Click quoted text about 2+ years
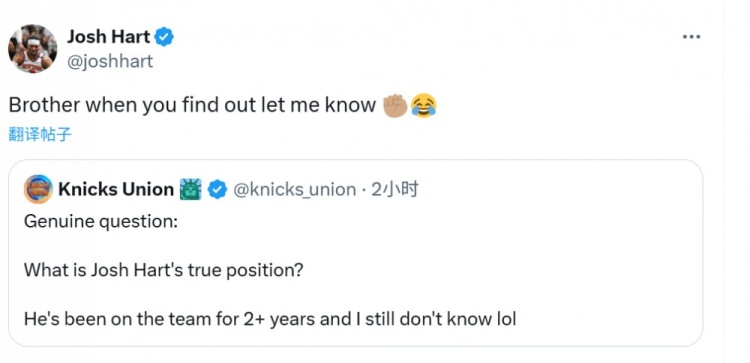The height and width of the screenshot is (363, 750). point(270,319)
